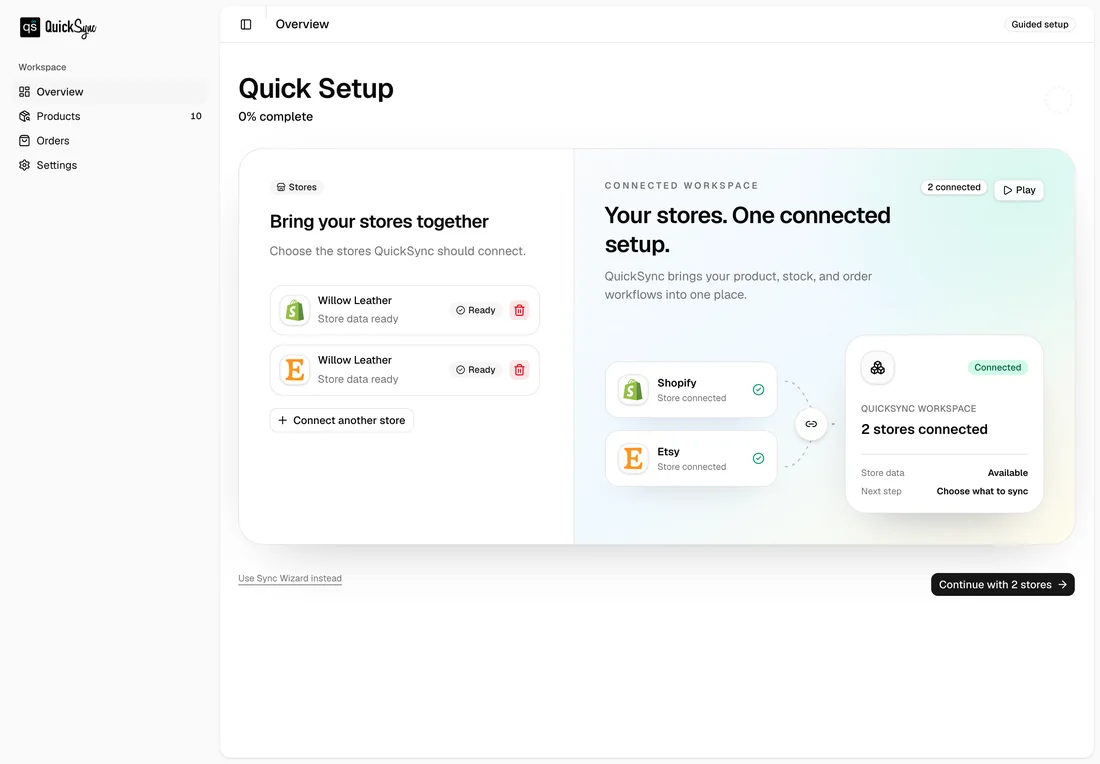The image size is (1100, 764).
Task: Click the Shopify icon for Willow Leather
Action: [x=295, y=310]
